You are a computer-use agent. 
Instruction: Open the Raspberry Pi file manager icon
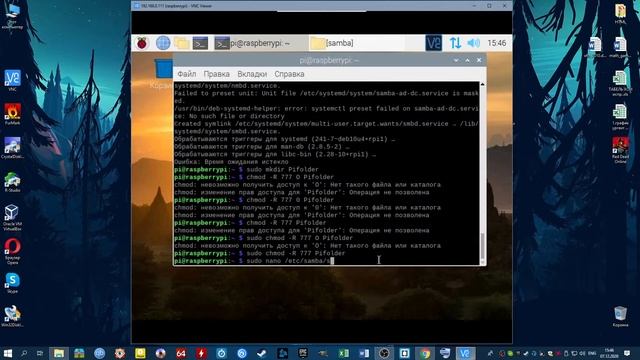[x=182, y=43]
